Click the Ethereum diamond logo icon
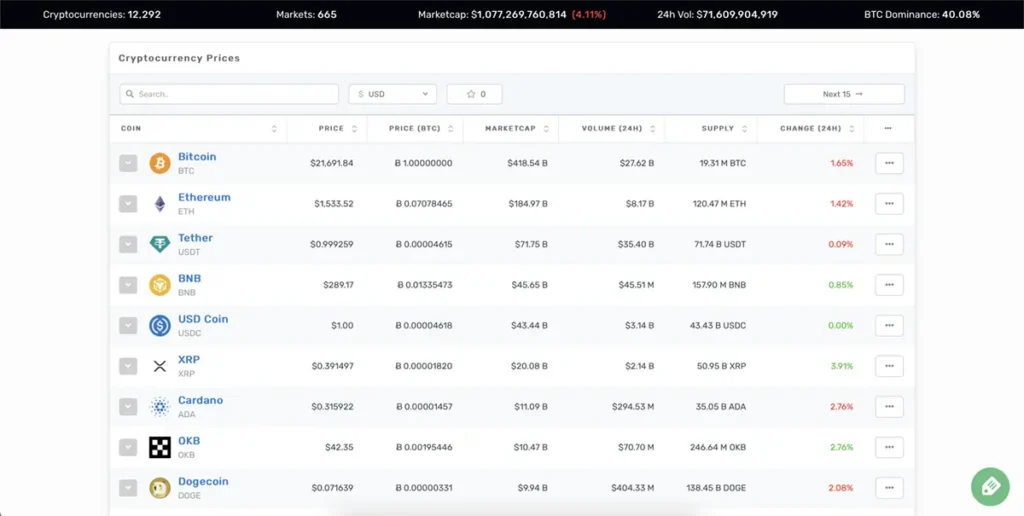1024x516 pixels. click(160, 204)
